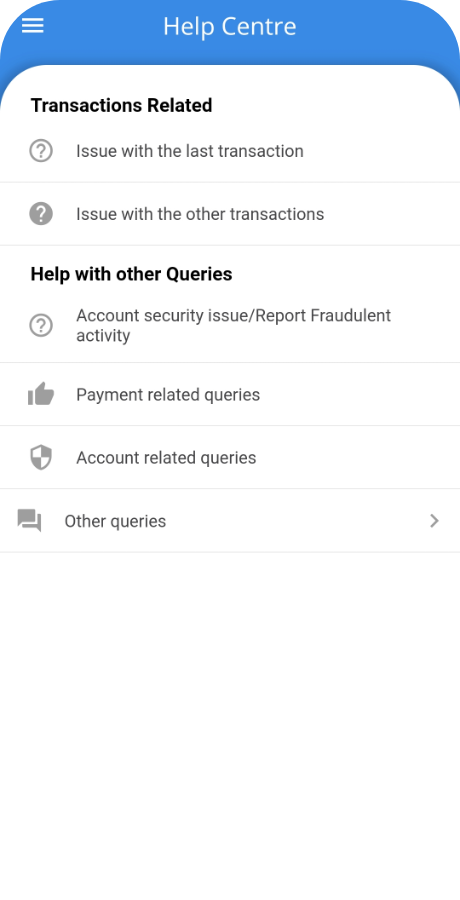Select the Other queries row text
The height and width of the screenshot is (900, 460).
pos(115,521)
